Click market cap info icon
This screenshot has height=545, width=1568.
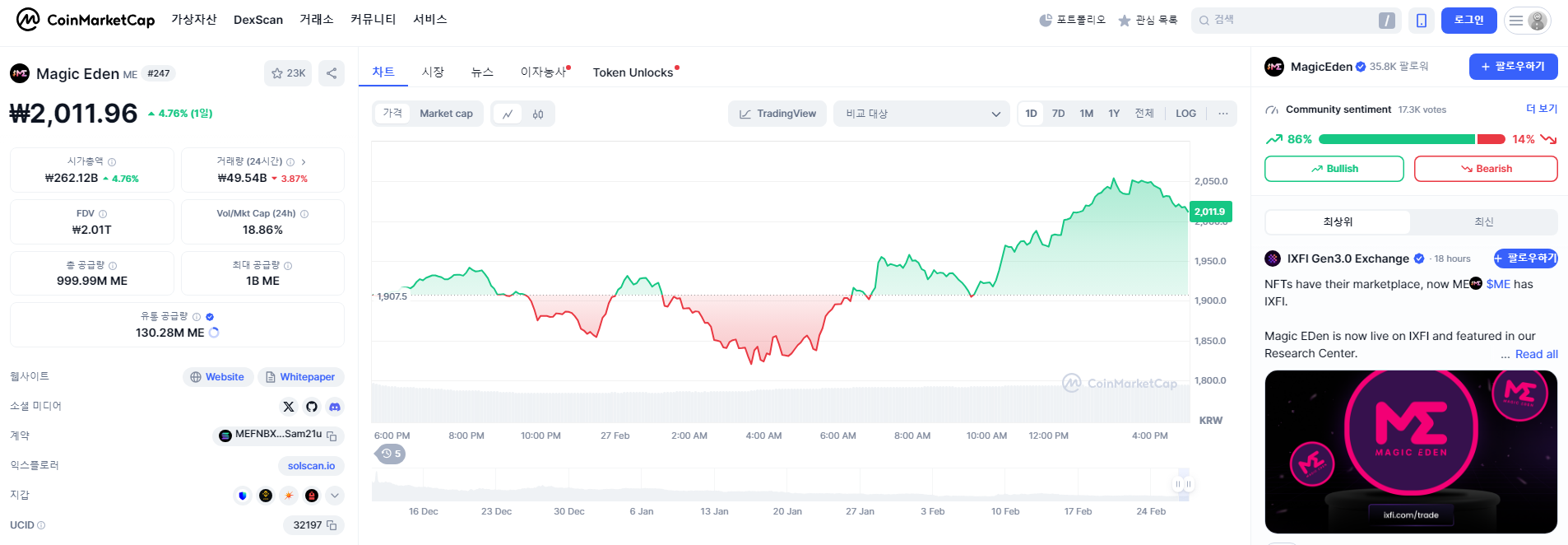pos(112,162)
